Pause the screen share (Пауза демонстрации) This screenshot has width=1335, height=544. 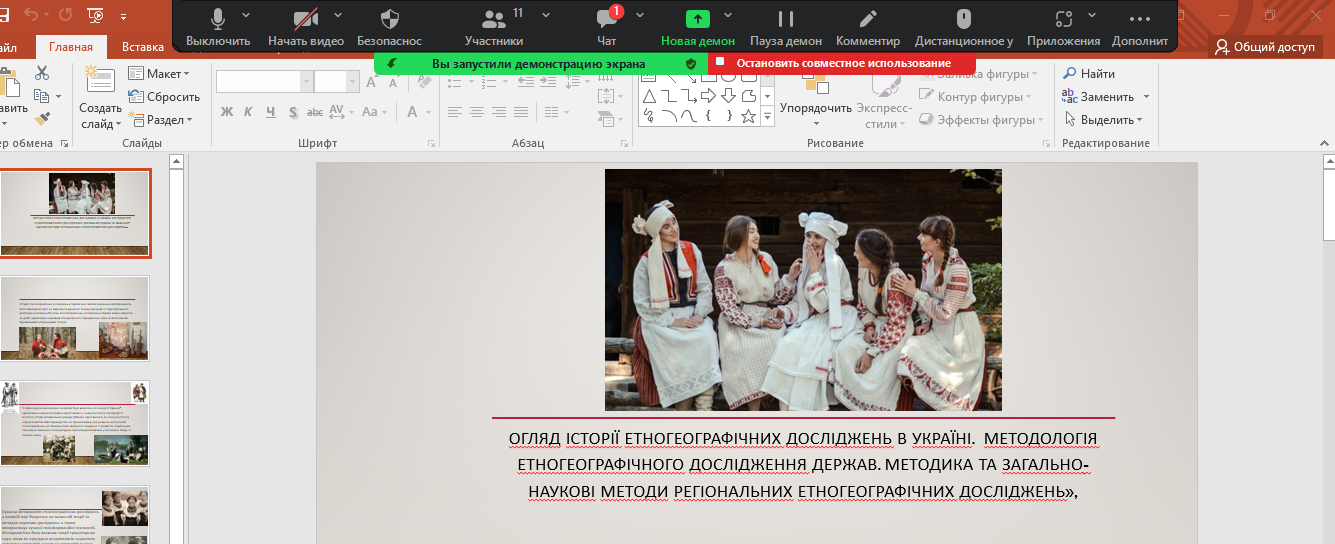pos(785,20)
